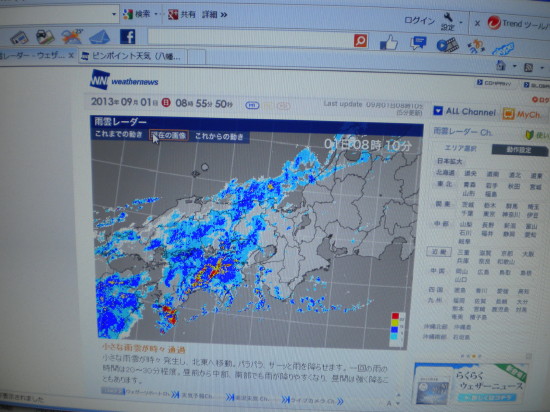
Task: Select the 沖縄北部 region link
Action: (x=435, y=326)
